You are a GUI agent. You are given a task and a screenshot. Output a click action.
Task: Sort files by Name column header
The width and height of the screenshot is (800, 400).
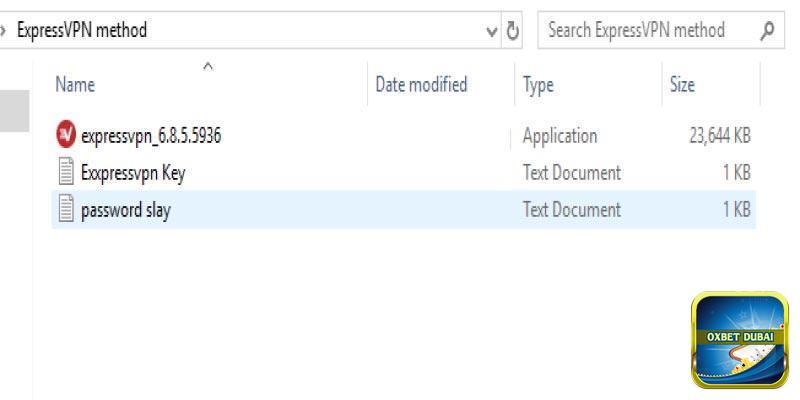(75, 85)
